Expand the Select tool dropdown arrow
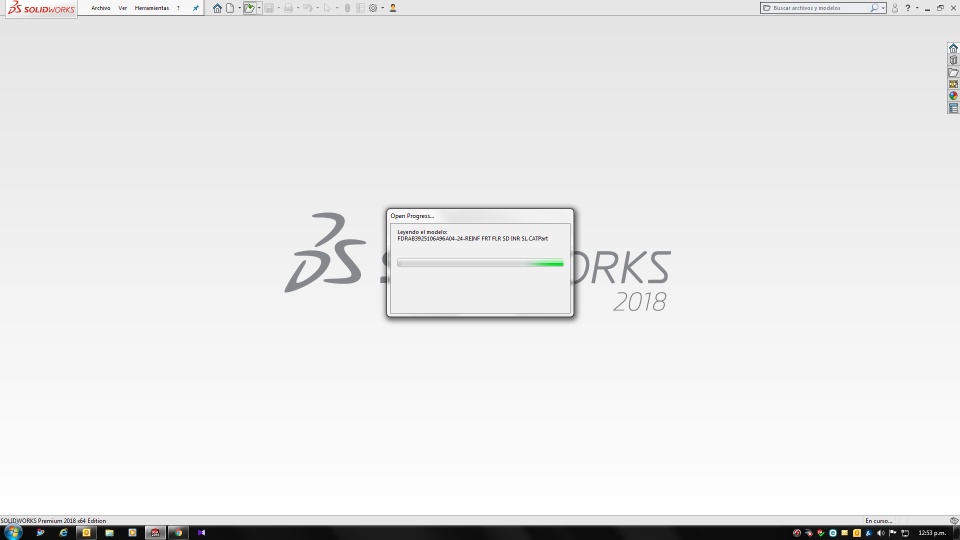The width and height of the screenshot is (960, 540). coord(337,8)
